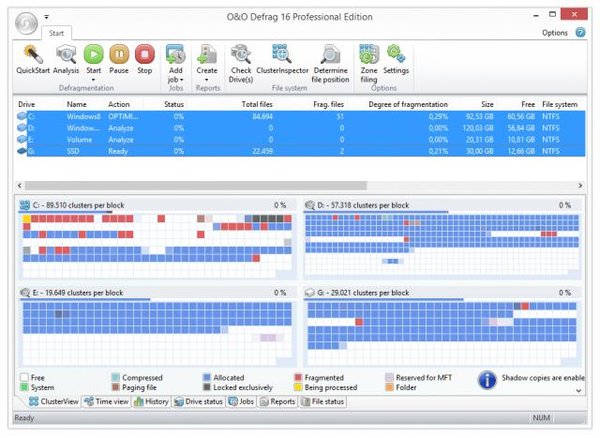Stop the running defragmentation
600x438 pixels.
point(145,54)
